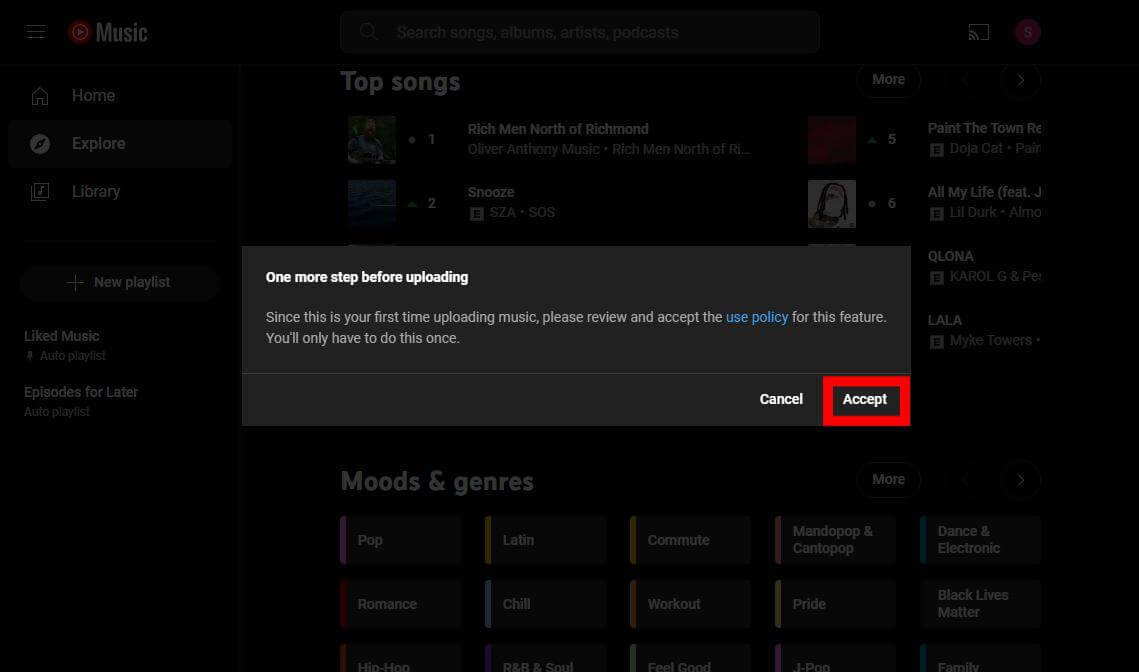Go to Home in the sidebar
The image size is (1139, 672).
coord(120,96)
